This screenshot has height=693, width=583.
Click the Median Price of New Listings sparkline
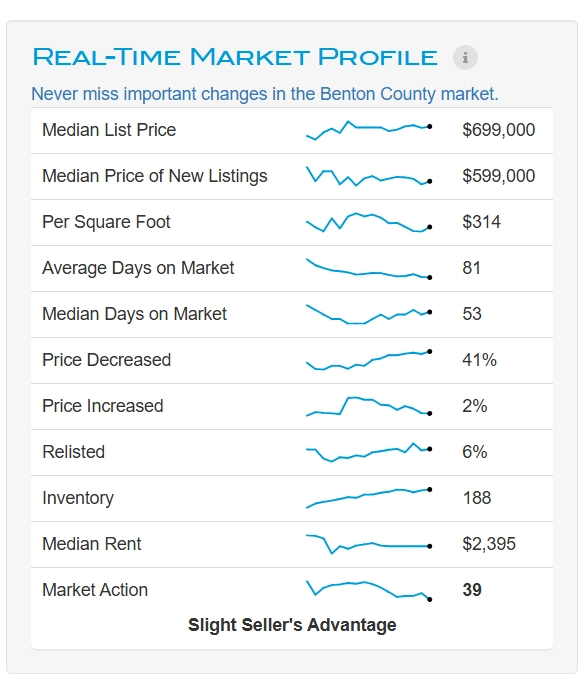click(369, 176)
